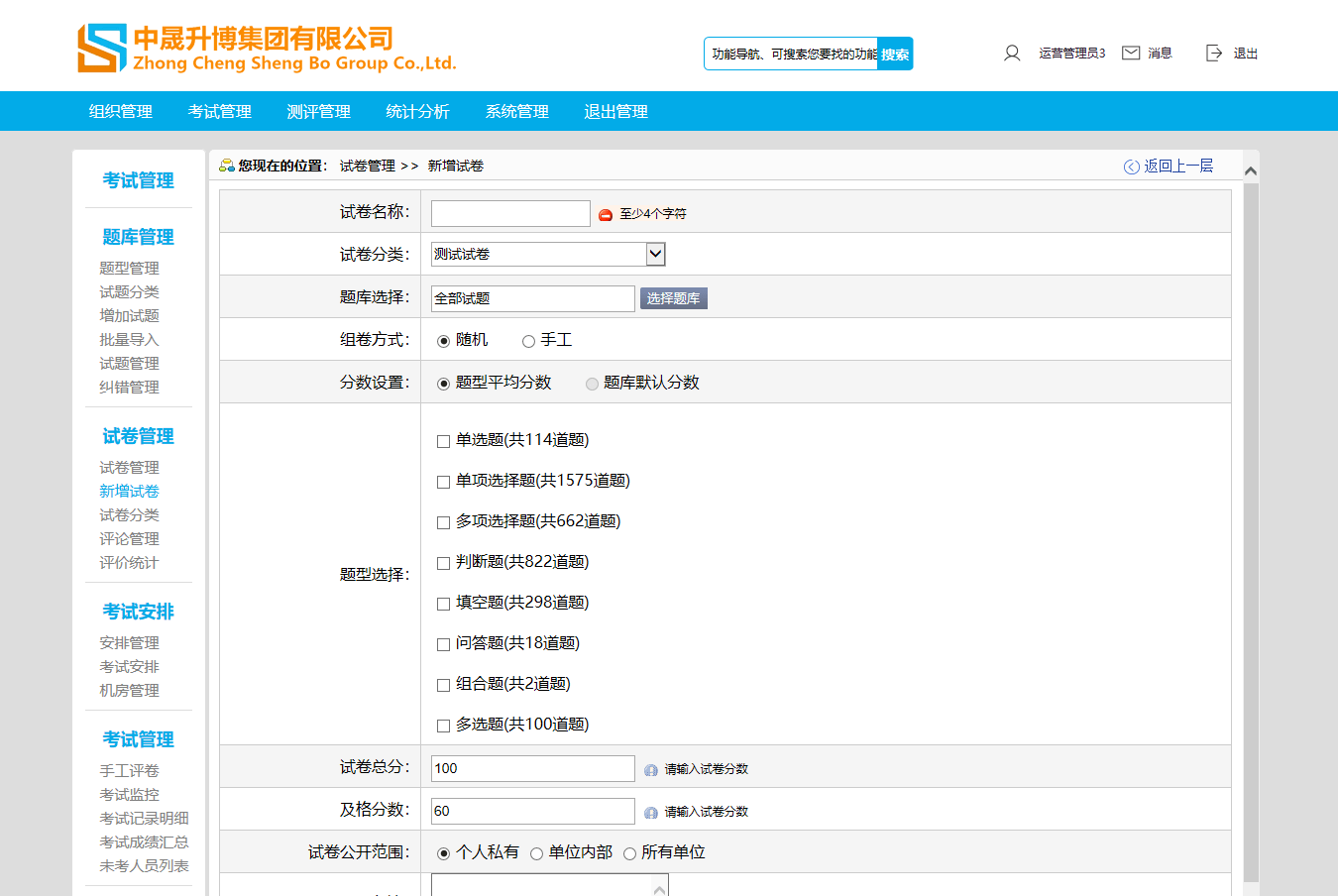Open the messages envelope icon
Screen dimensions: 1338x896
coord(1131,53)
